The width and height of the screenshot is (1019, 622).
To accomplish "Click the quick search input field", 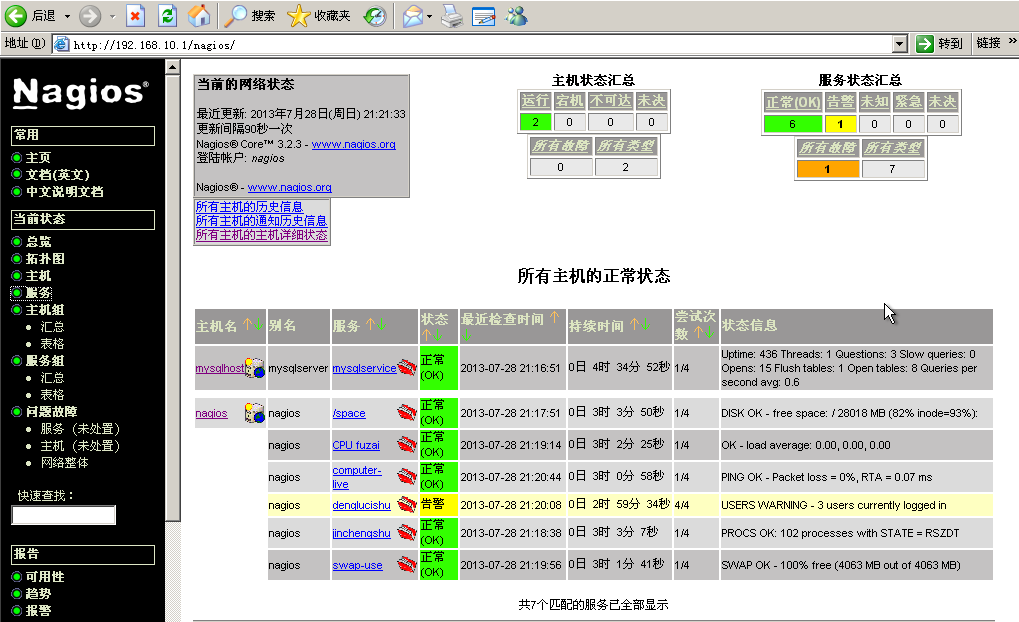I will pos(64,515).
